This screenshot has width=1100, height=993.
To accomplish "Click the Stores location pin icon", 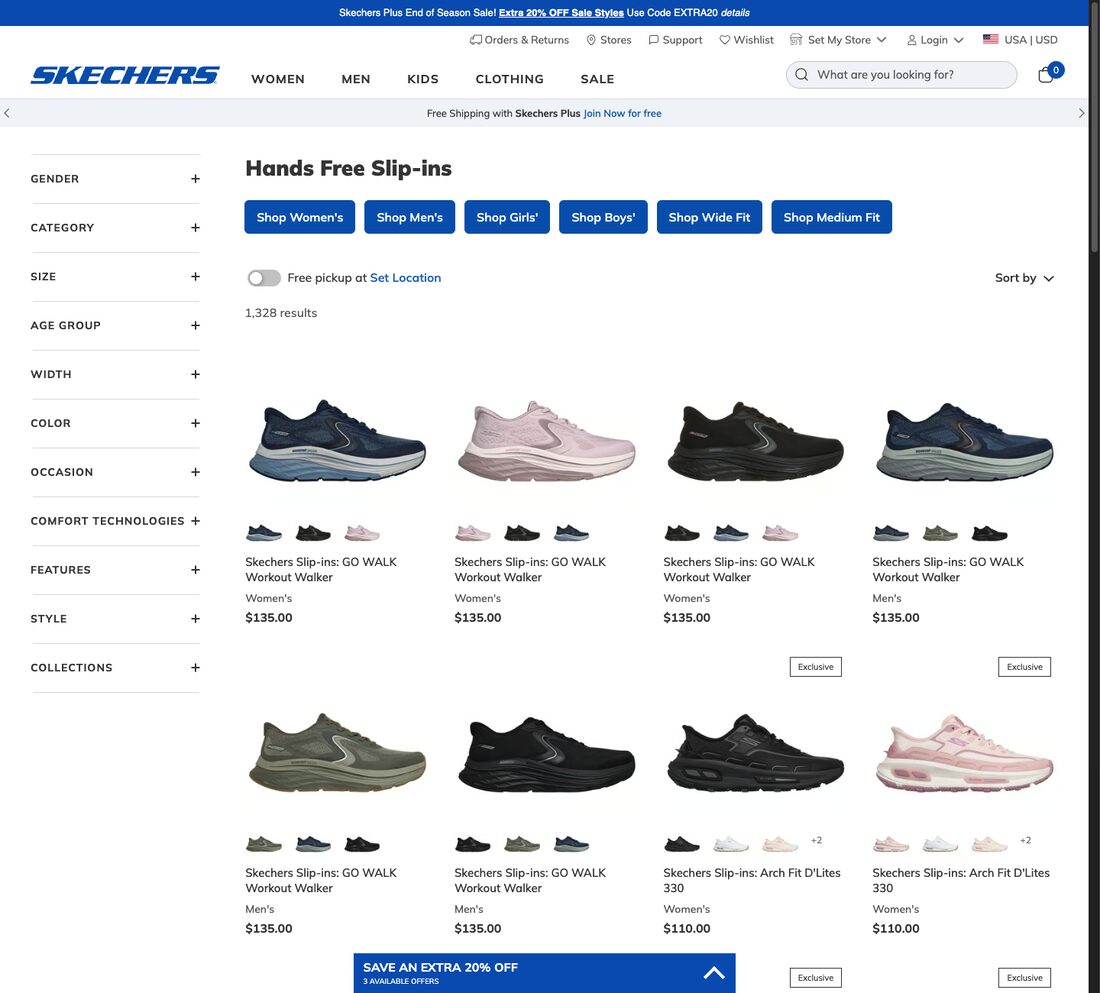I will [591, 40].
